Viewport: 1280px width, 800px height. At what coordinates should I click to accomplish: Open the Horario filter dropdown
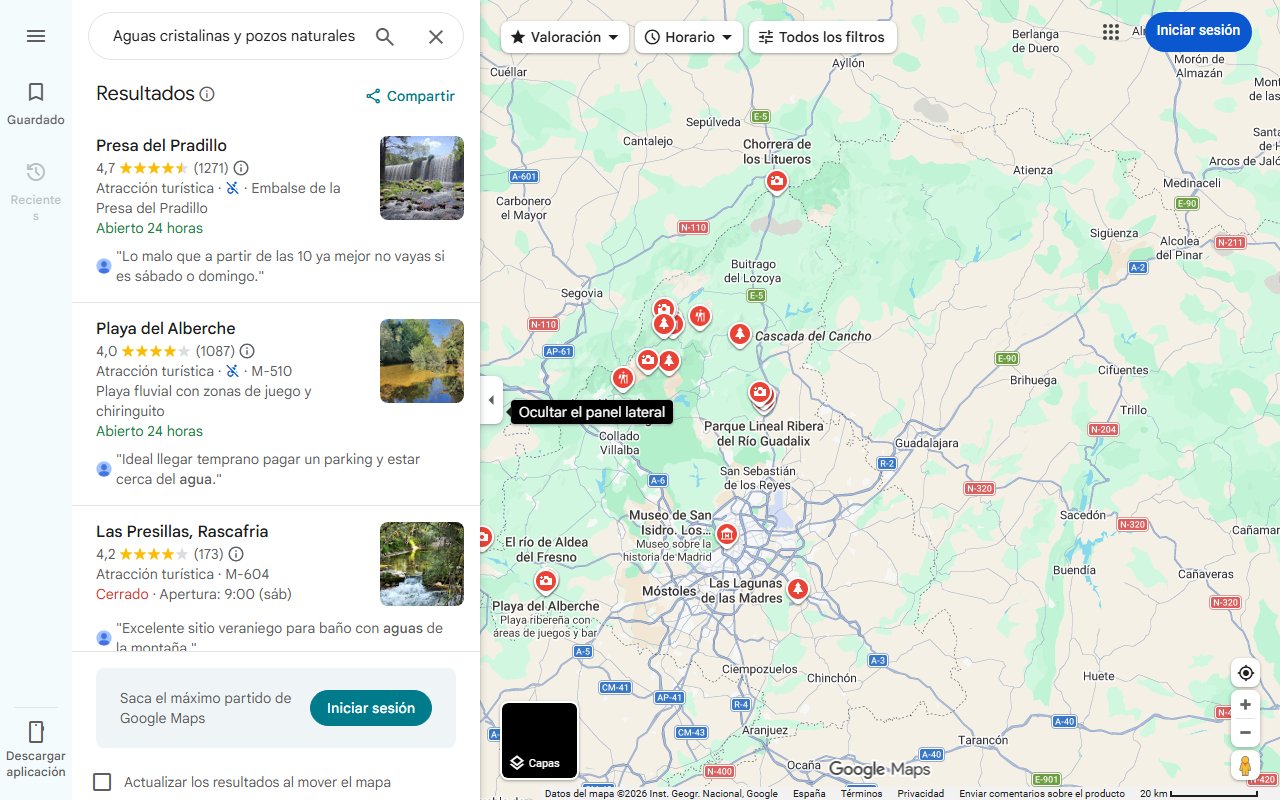(689, 36)
